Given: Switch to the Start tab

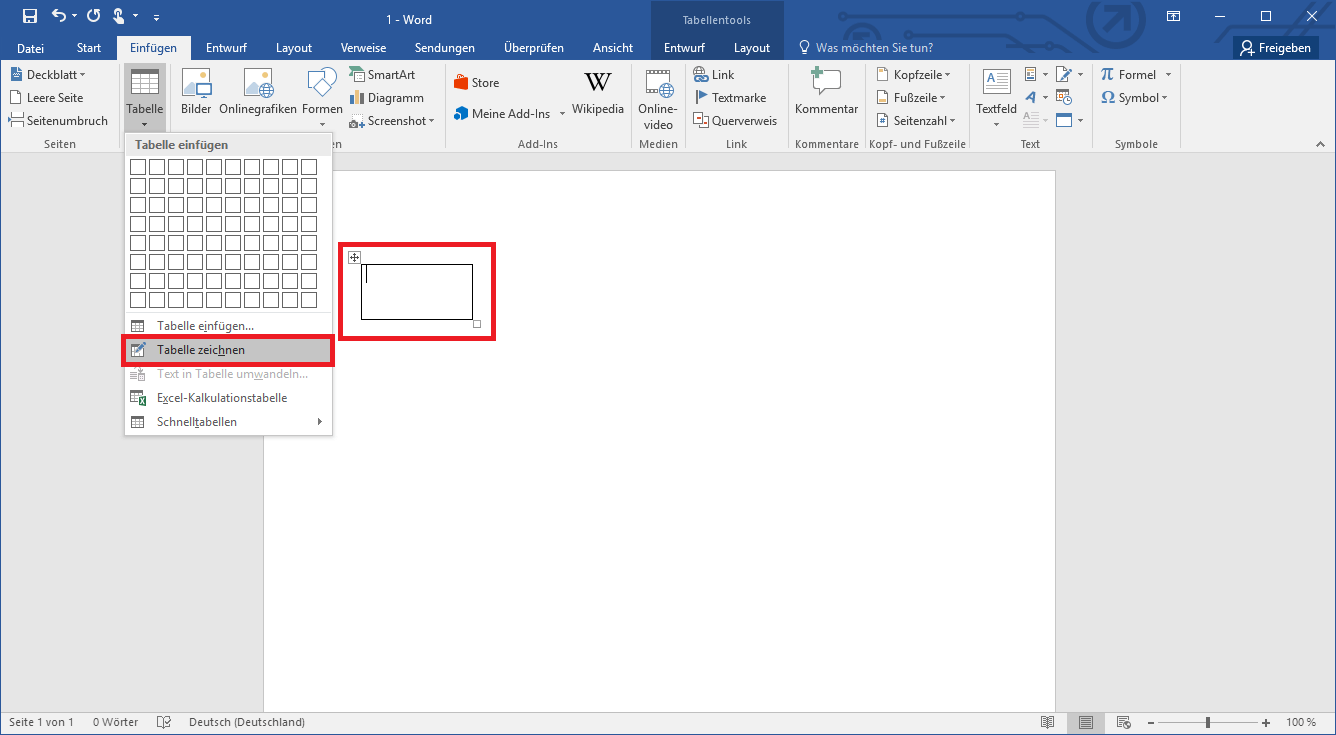Looking at the screenshot, I should [89, 48].
